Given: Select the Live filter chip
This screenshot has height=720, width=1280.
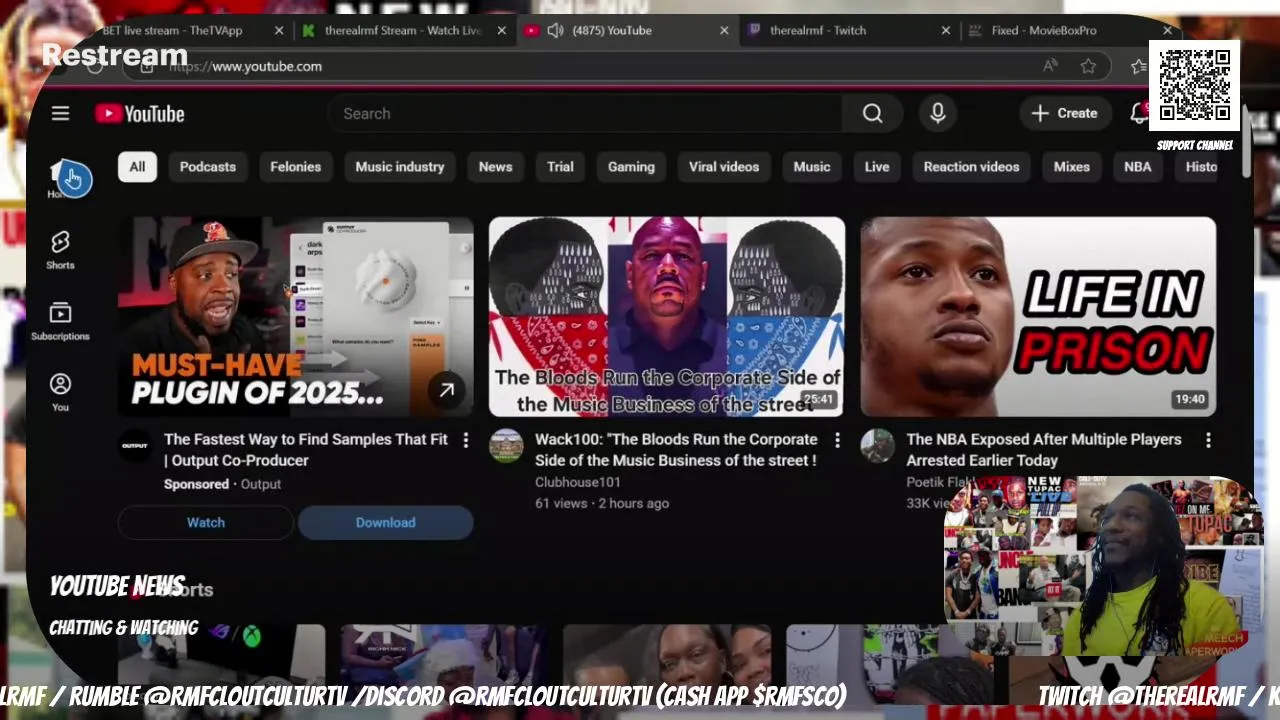Looking at the screenshot, I should click(x=877, y=167).
